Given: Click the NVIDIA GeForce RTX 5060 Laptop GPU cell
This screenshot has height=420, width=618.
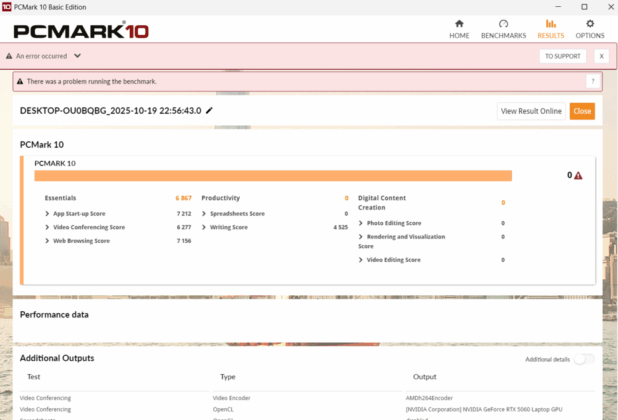Looking at the screenshot, I should click(484, 409).
